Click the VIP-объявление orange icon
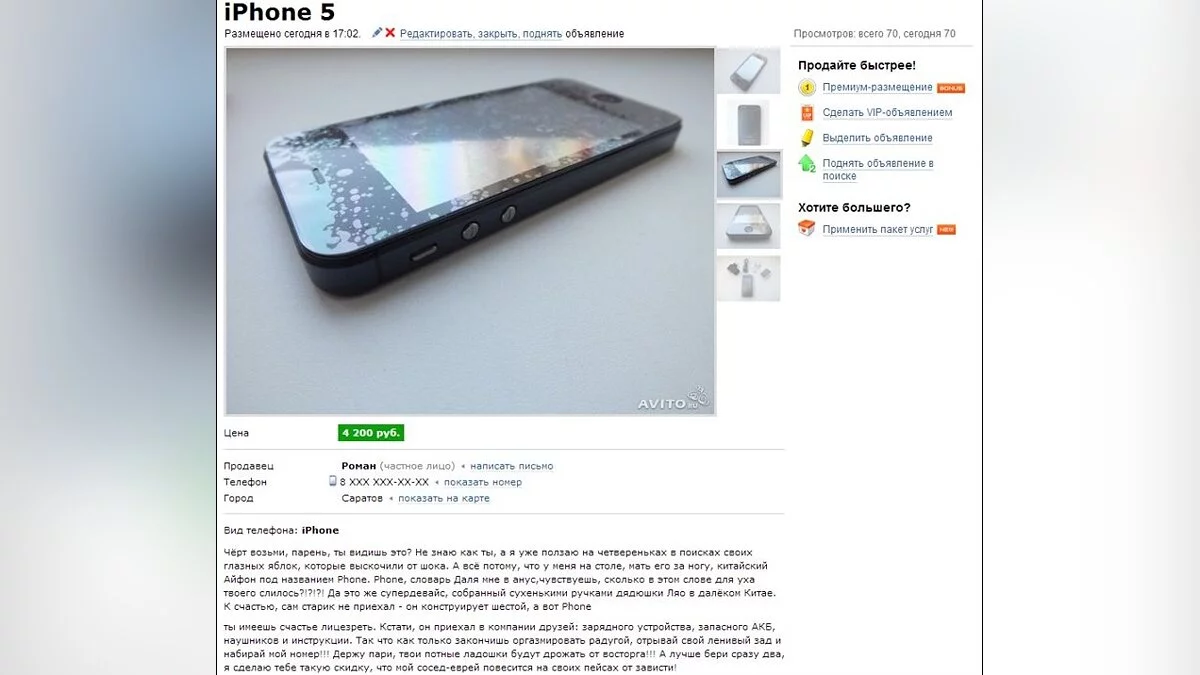 [x=807, y=113]
